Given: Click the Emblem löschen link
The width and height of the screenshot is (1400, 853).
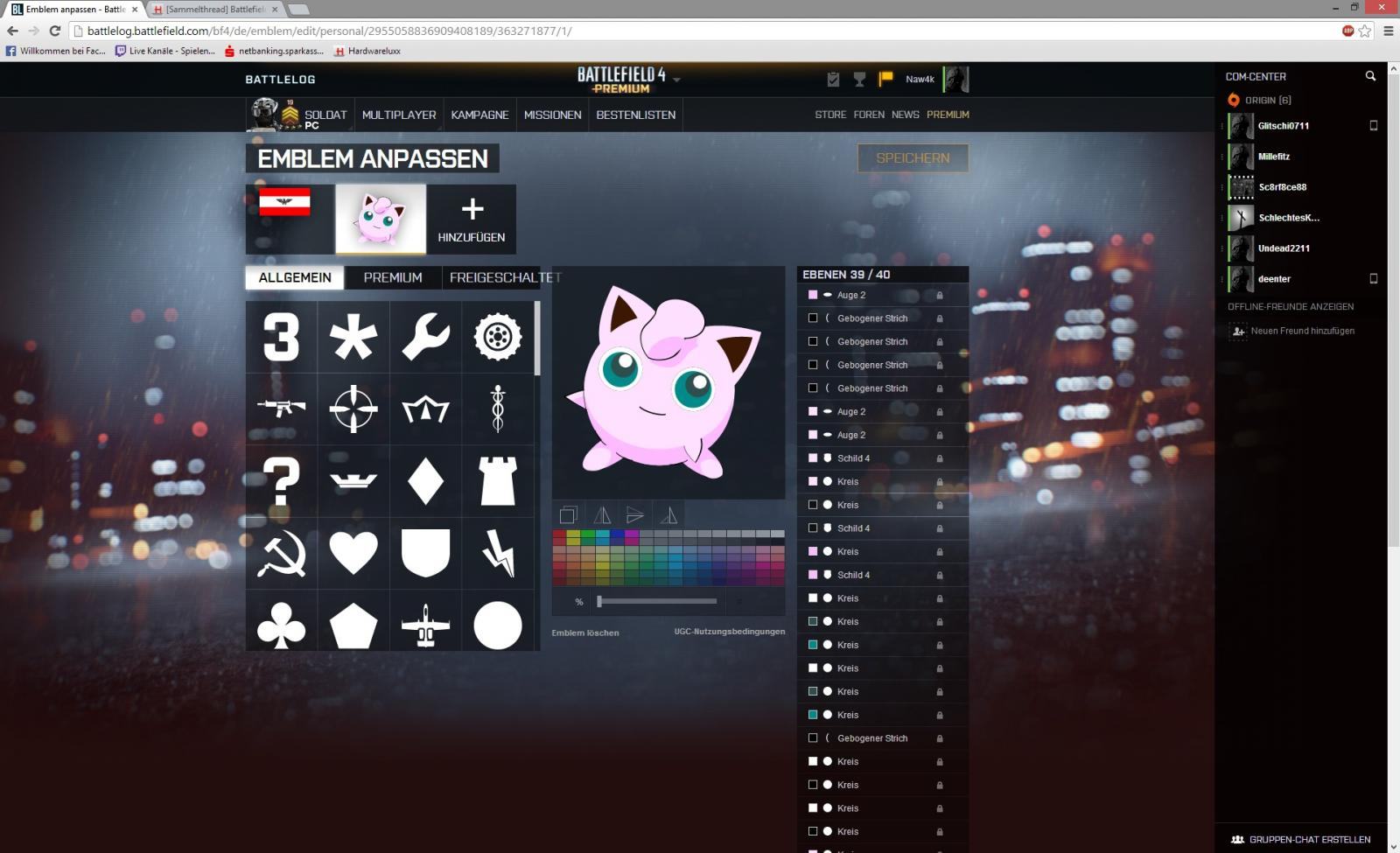Looking at the screenshot, I should click(585, 633).
